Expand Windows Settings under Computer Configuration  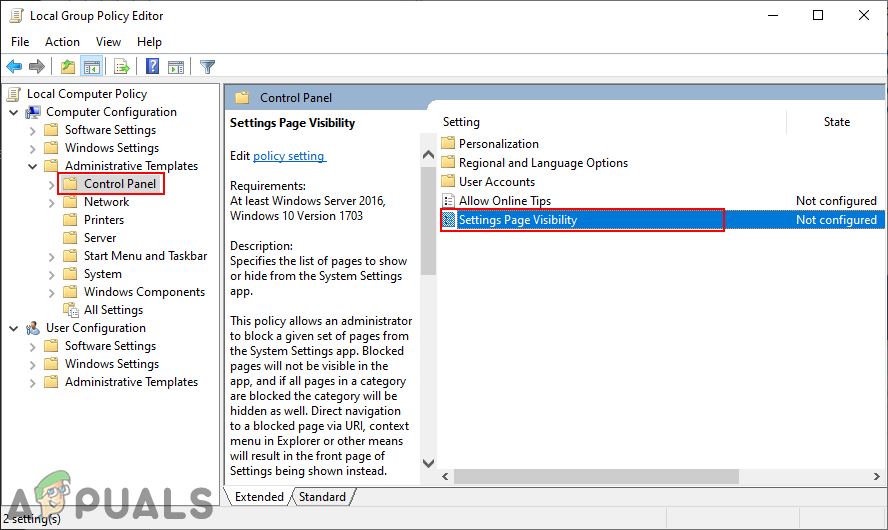click(33, 149)
